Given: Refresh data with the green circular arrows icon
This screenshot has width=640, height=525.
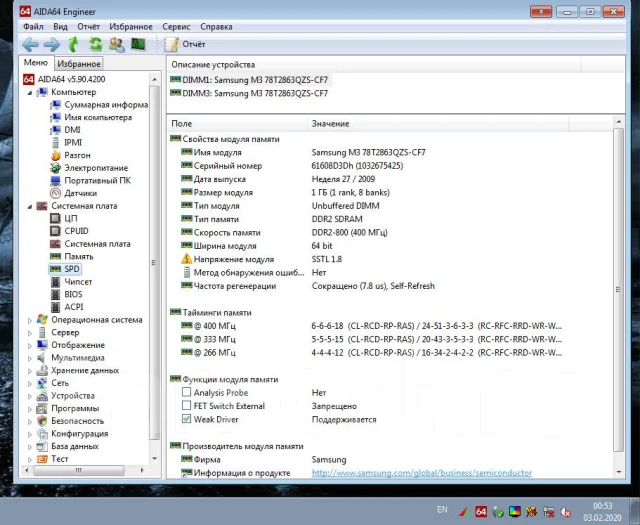Looking at the screenshot, I should pyautogui.click(x=96, y=44).
